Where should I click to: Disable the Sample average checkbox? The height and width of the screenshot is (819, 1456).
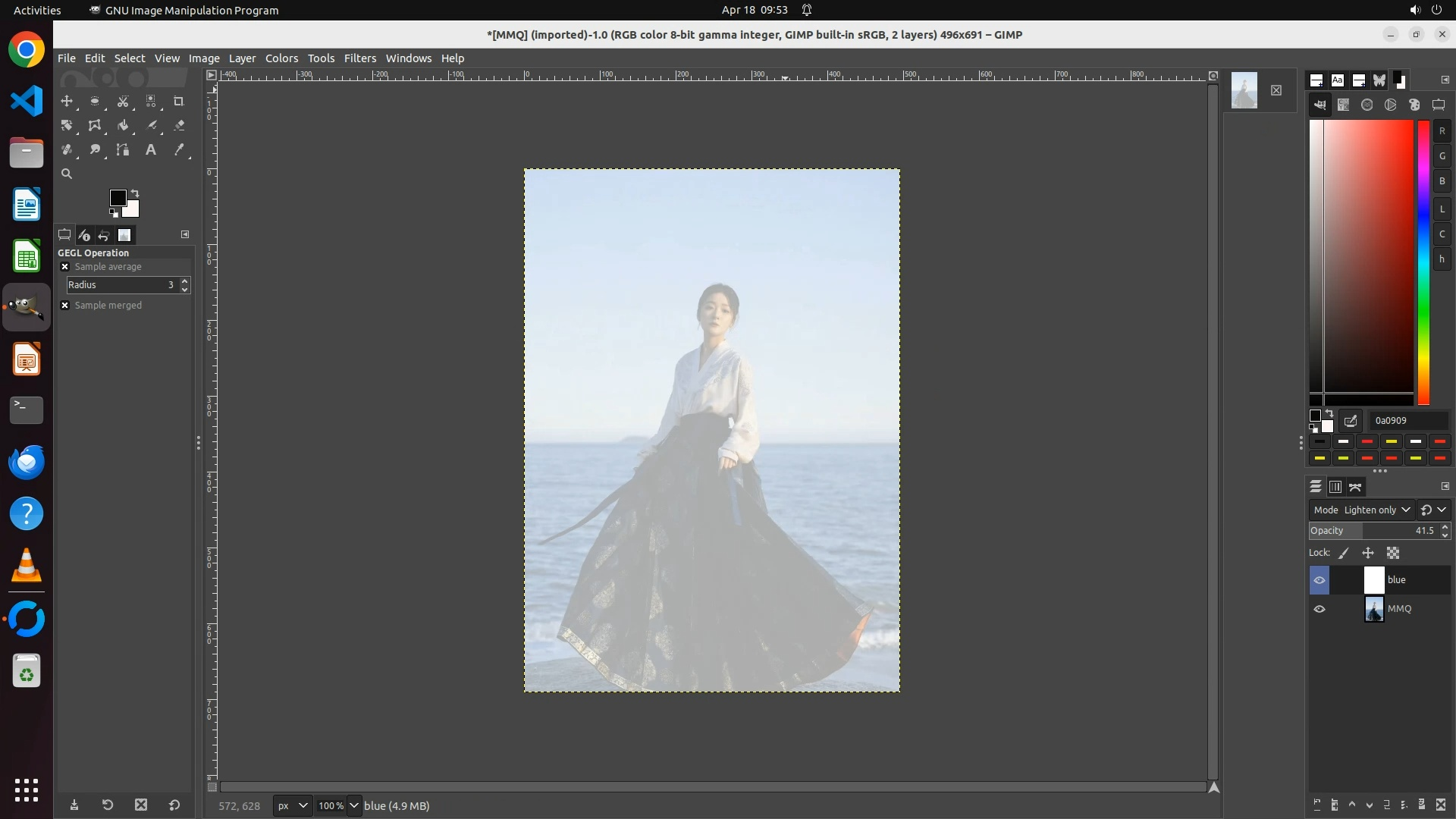pyautogui.click(x=65, y=266)
